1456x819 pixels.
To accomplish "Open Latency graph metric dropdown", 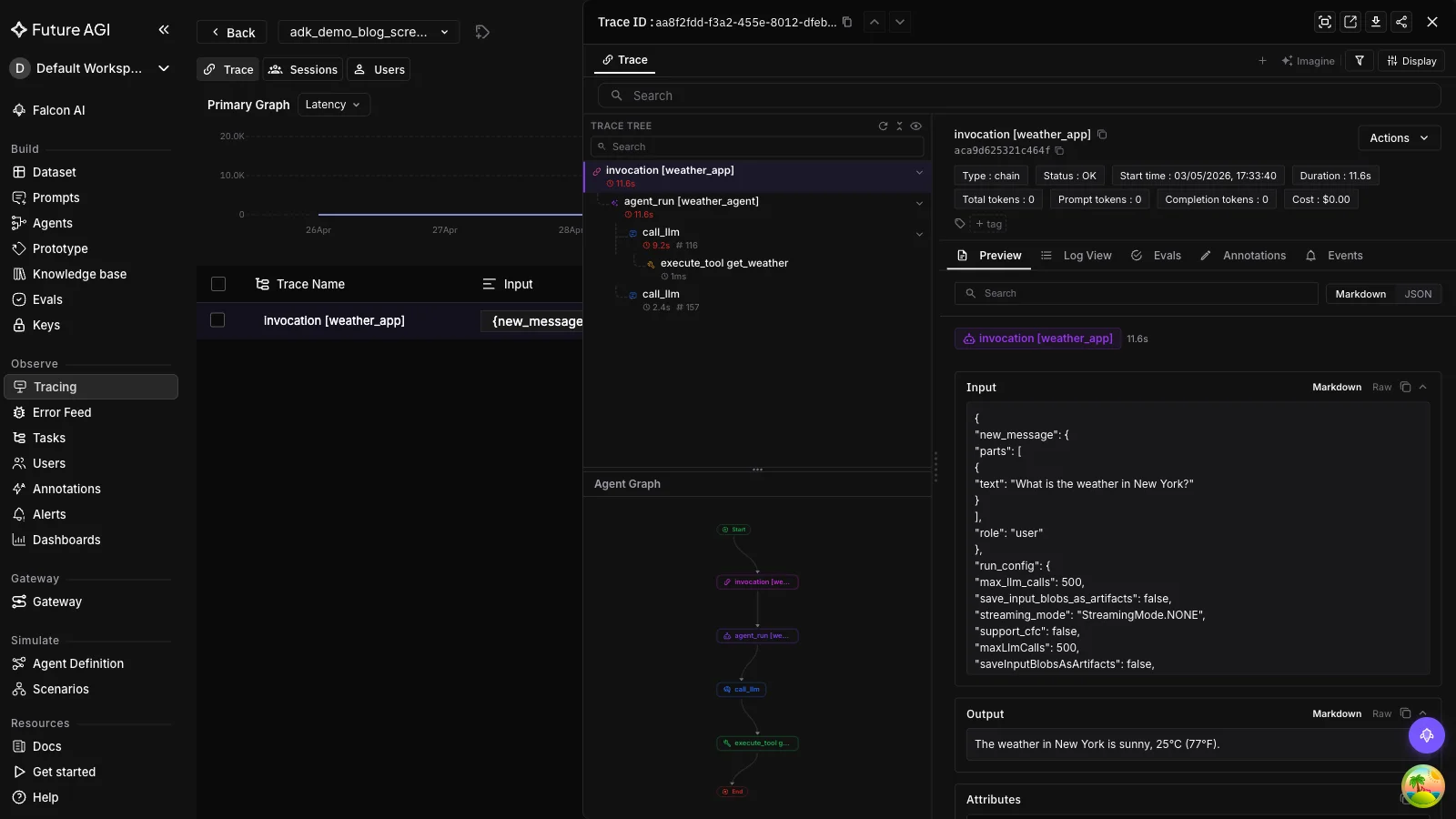I will 333,105.
